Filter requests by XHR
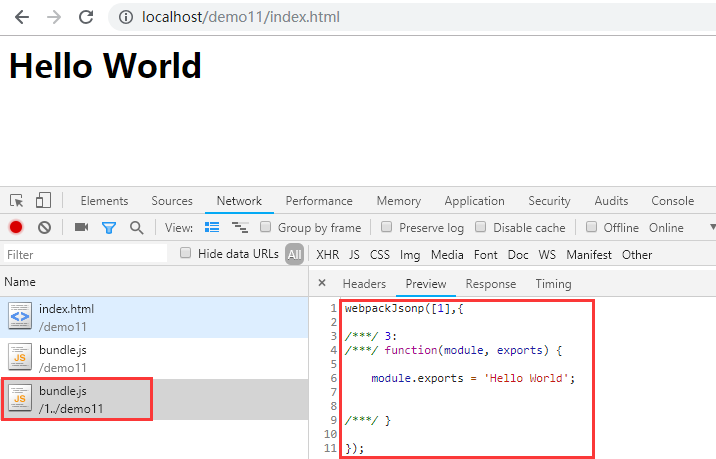Image resolution: width=716 pixels, height=459 pixels. coord(327,254)
